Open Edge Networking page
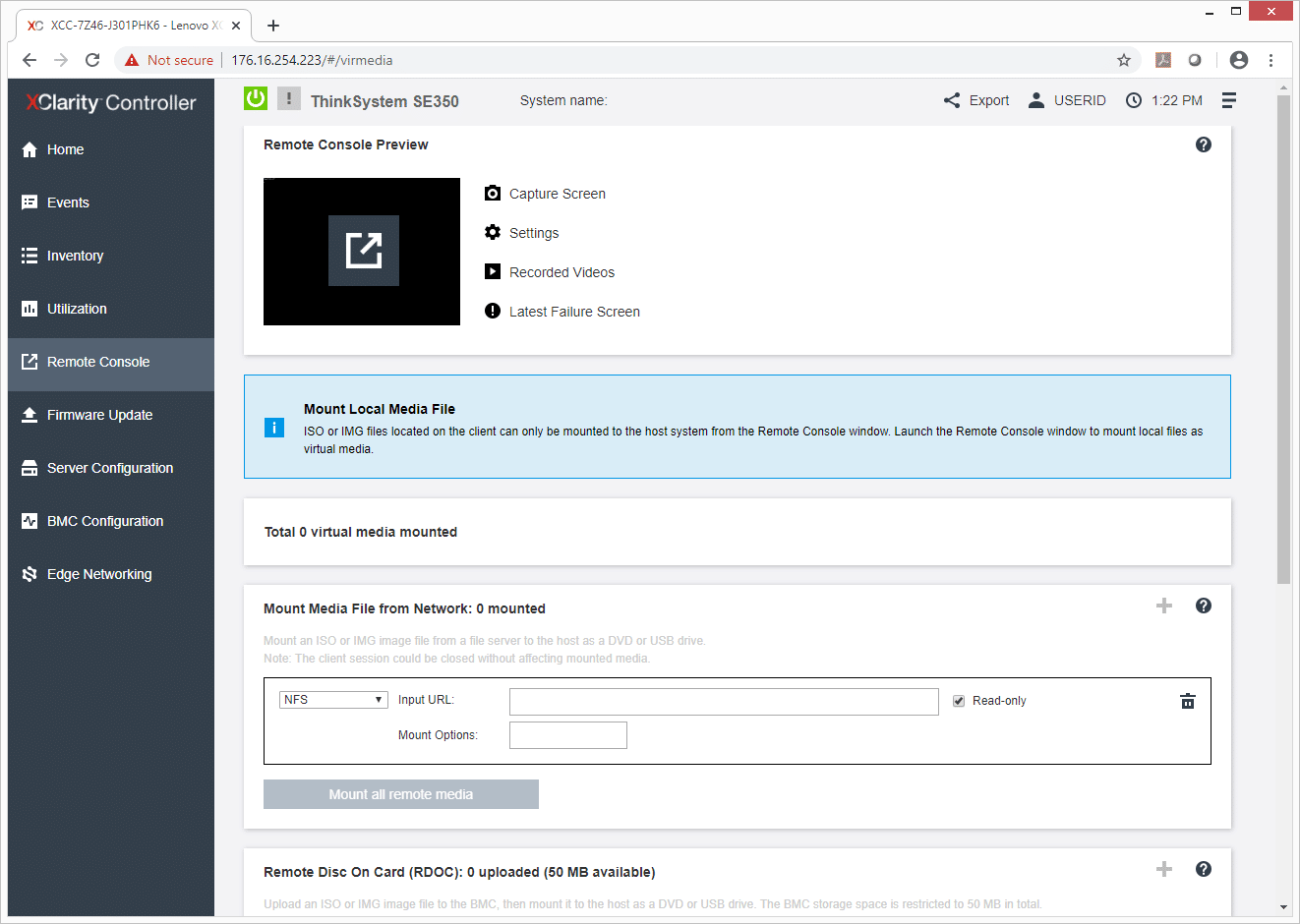The width and height of the screenshot is (1300, 924). tap(111, 574)
